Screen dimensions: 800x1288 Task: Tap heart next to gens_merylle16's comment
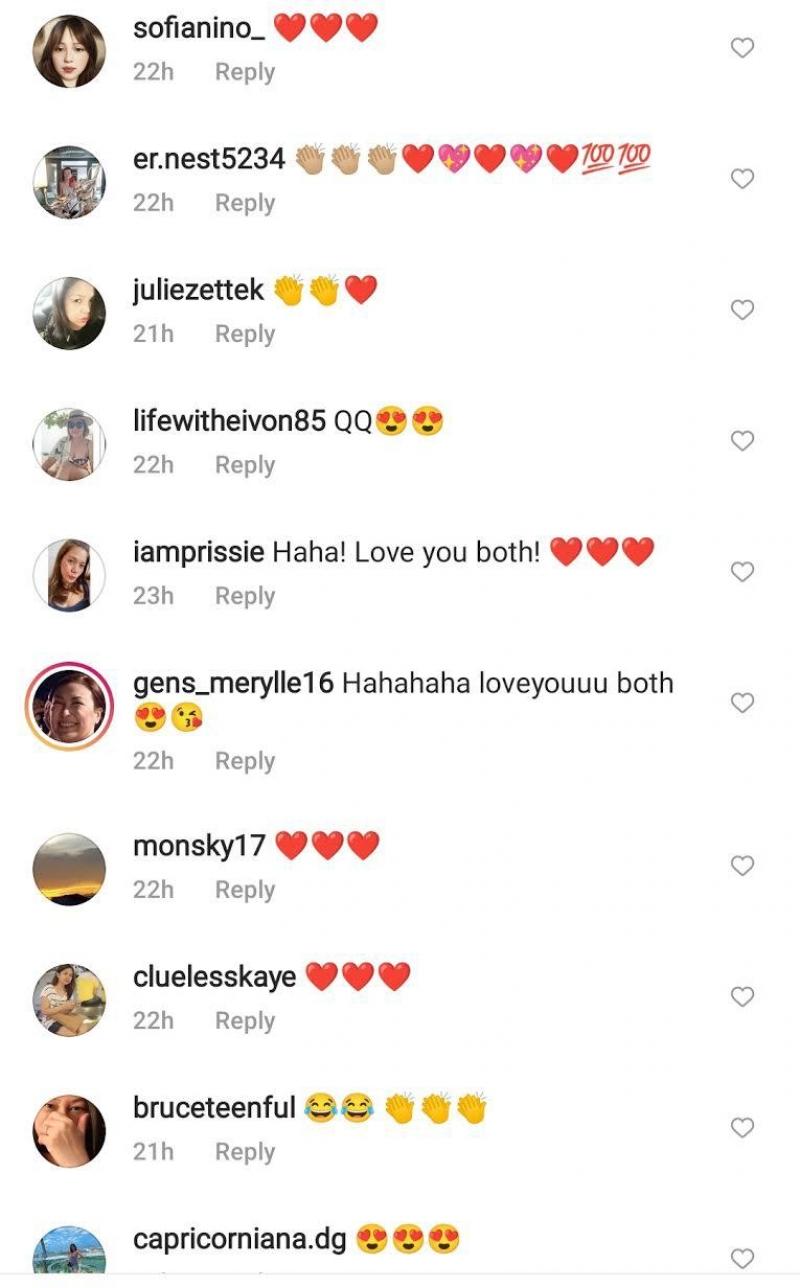[742, 704]
